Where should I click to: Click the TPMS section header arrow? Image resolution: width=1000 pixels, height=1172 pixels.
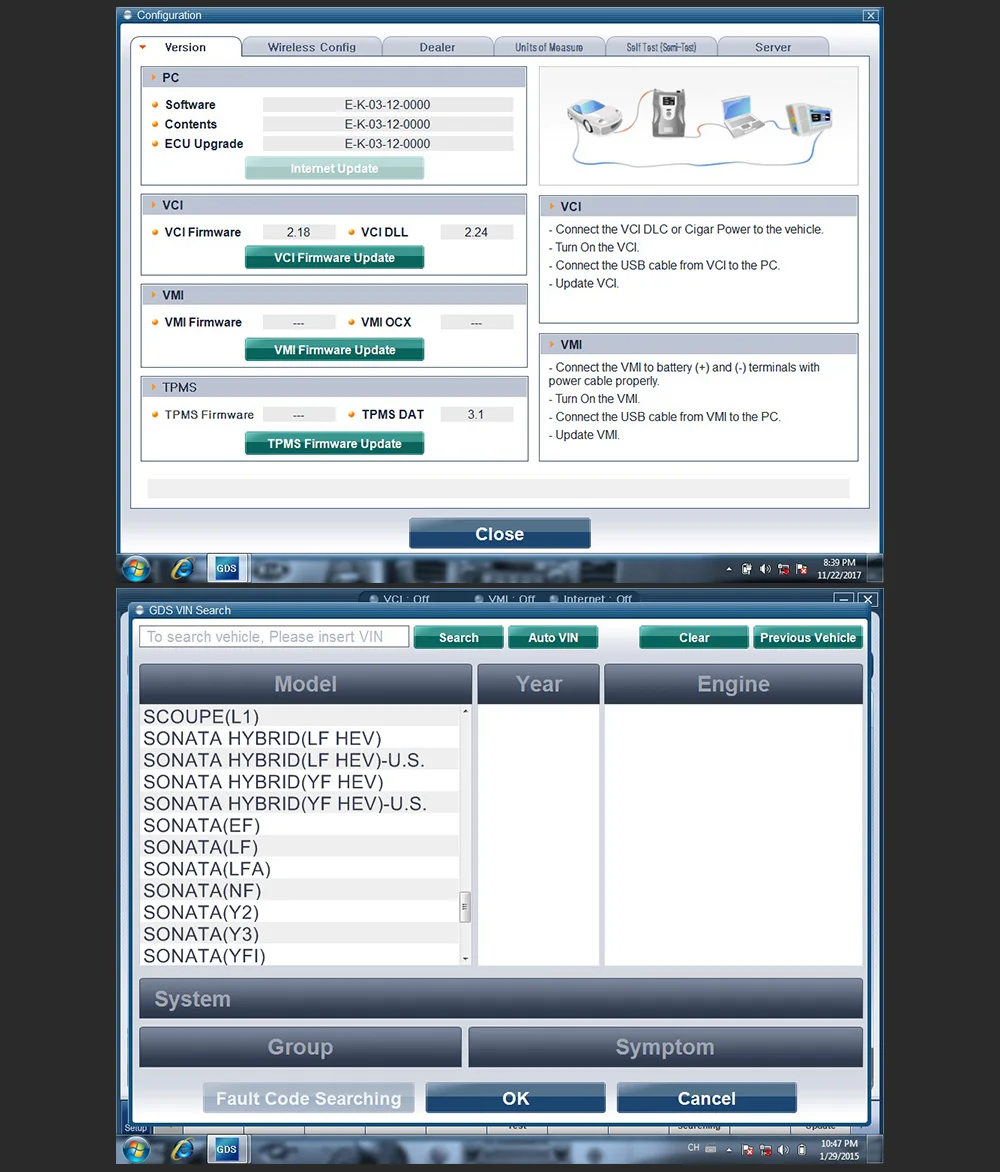click(153, 387)
